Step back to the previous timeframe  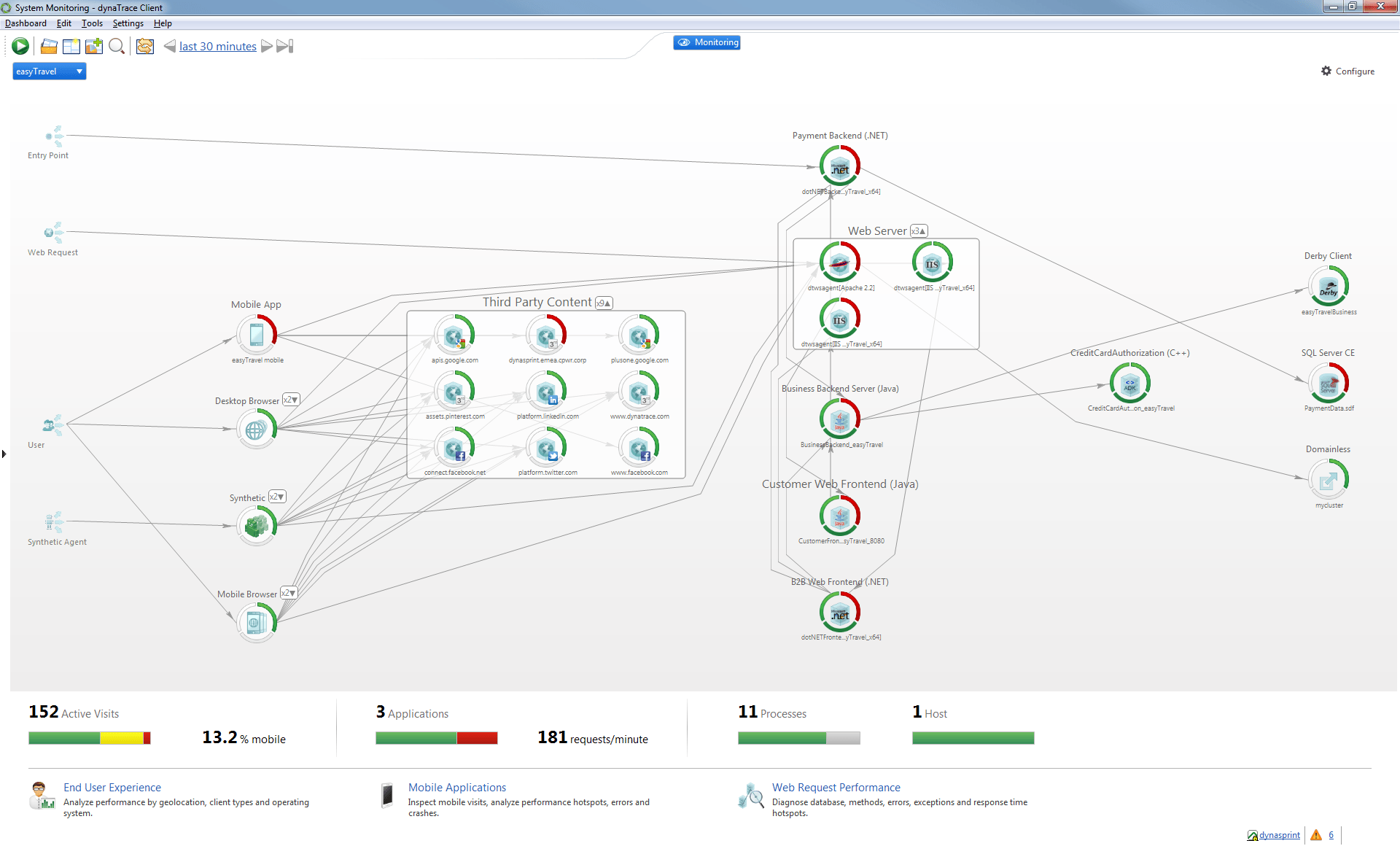169,46
